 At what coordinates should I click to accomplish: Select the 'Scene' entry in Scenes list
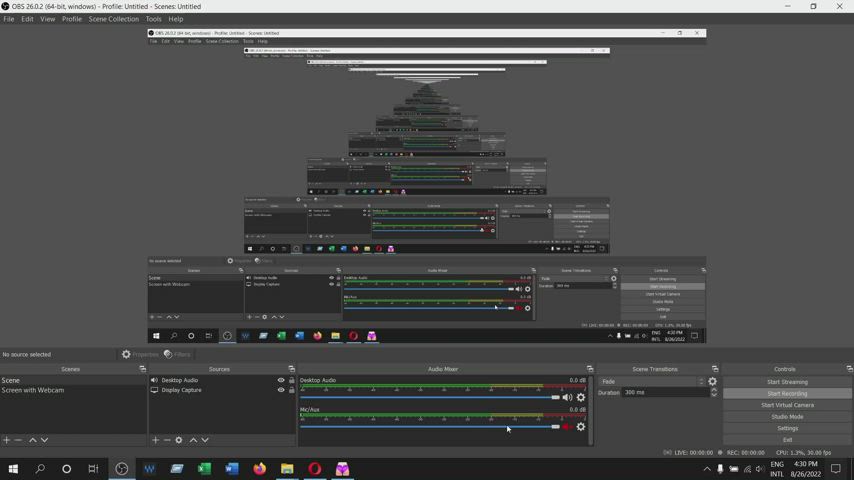(74, 380)
